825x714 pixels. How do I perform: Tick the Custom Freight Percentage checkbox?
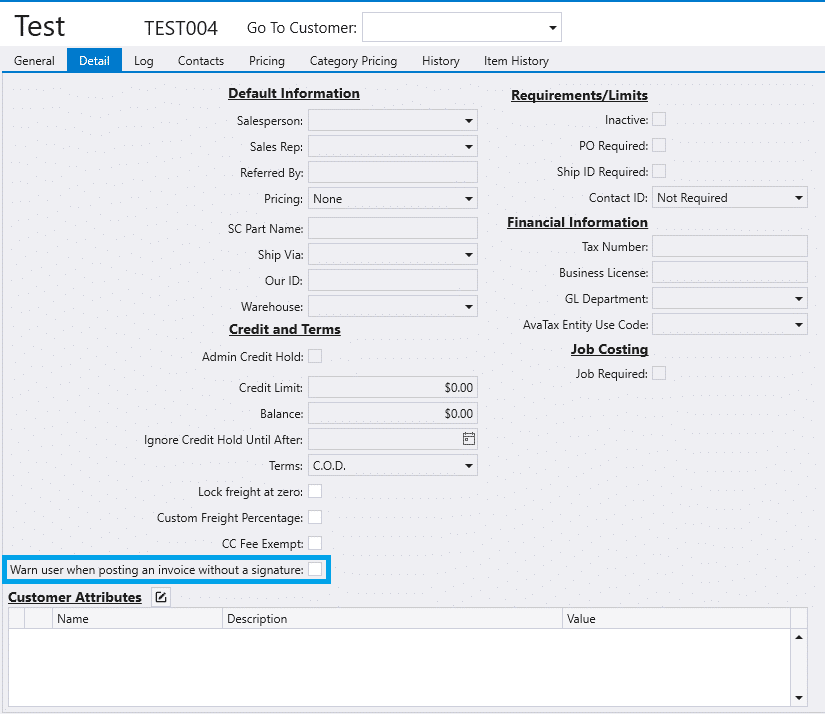[x=315, y=517]
